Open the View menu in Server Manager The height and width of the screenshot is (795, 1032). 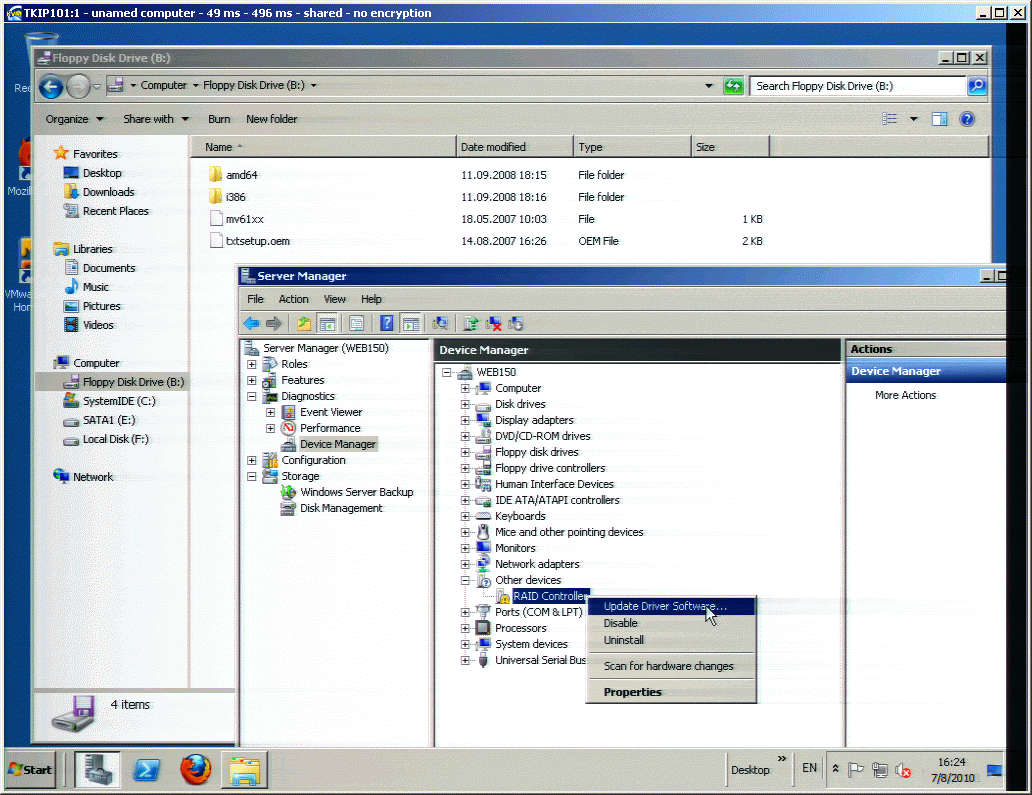[x=334, y=299]
